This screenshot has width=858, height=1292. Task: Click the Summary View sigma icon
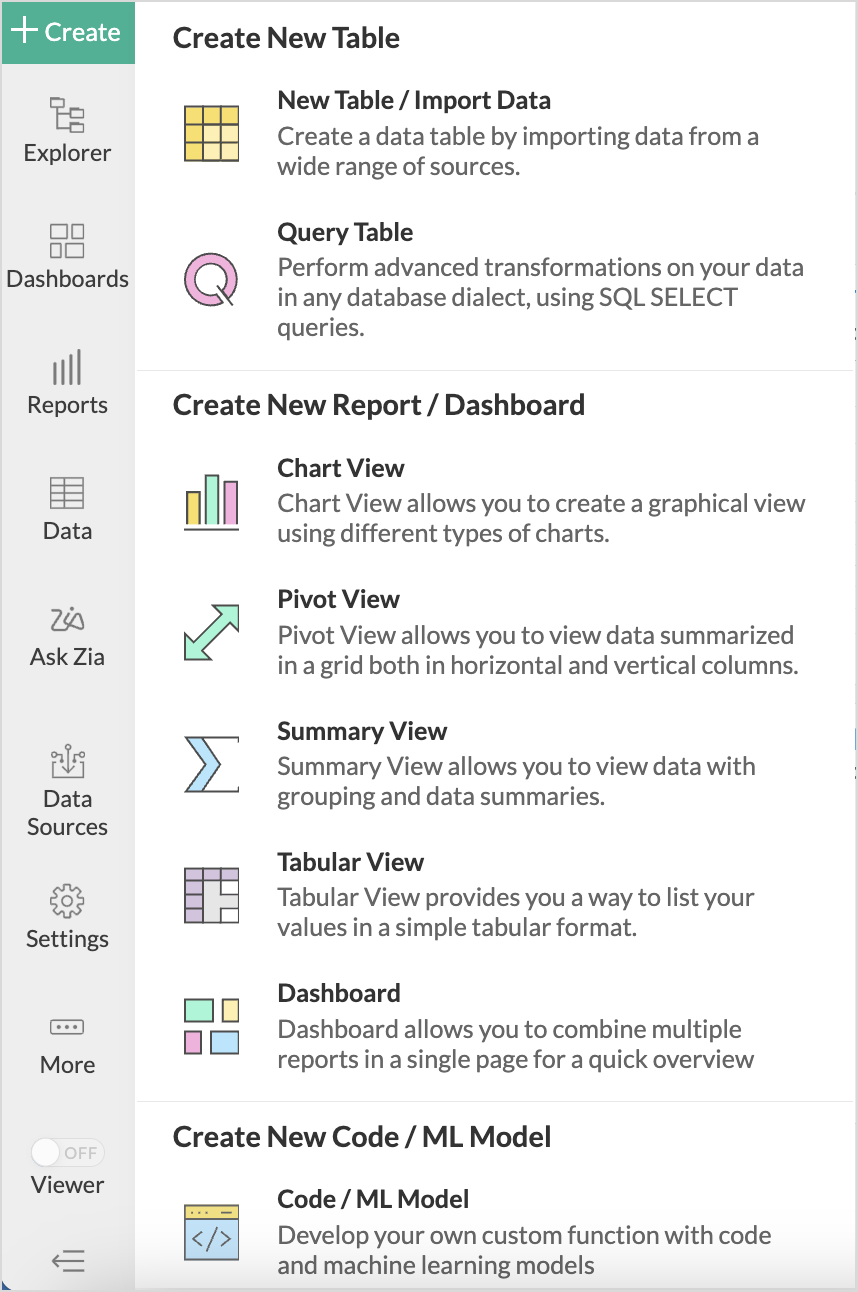coord(211,764)
